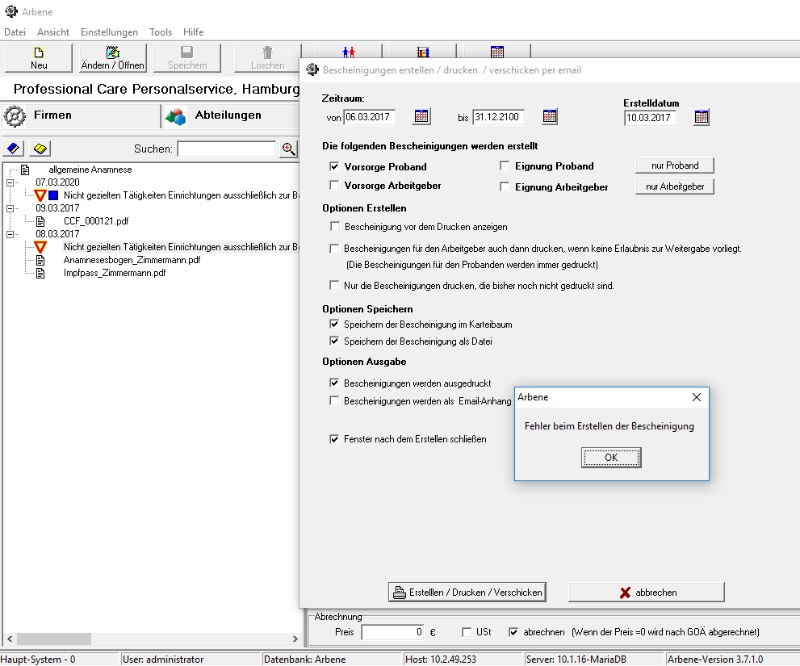The height and width of the screenshot is (666, 800).
Task: Click the Neu toolbar button
Action: click(39, 58)
